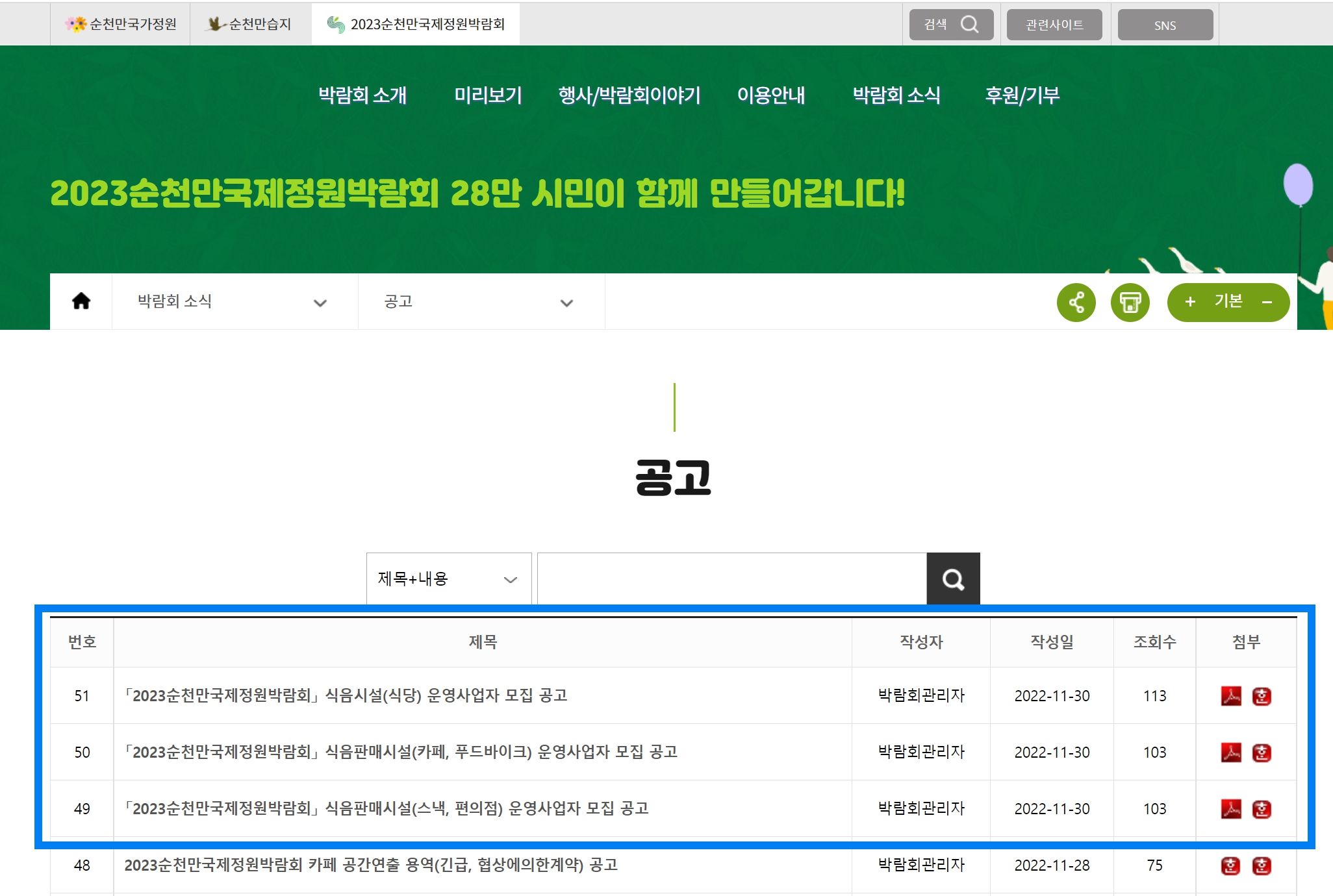This screenshot has height=896, width=1333.
Task: Focus the notice search input field
Action: 732,579
